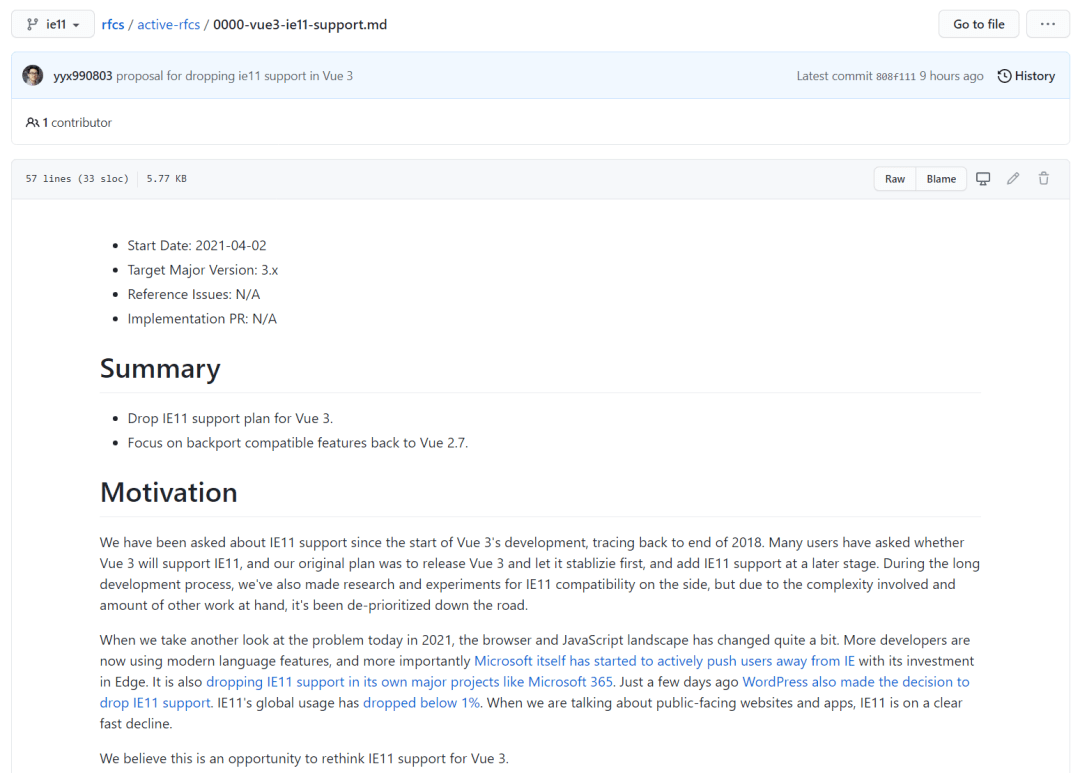
Task: Open link about Microsoft pushing users from IE
Action: coord(665,661)
